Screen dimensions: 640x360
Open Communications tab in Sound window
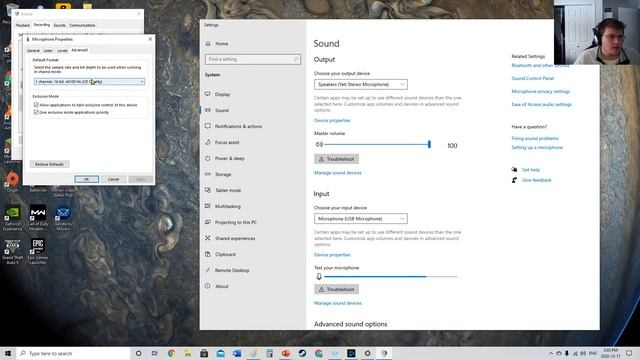tap(82, 25)
